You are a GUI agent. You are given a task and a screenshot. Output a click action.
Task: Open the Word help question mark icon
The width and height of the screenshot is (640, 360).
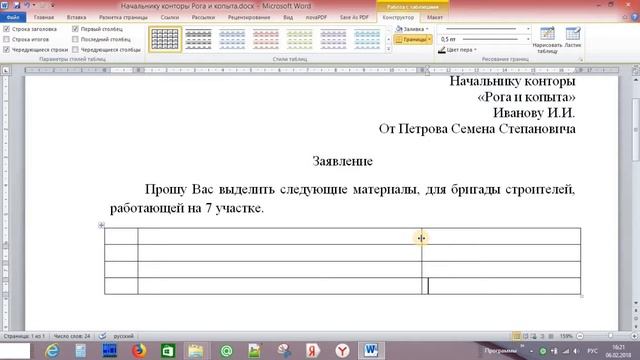click(635, 18)
